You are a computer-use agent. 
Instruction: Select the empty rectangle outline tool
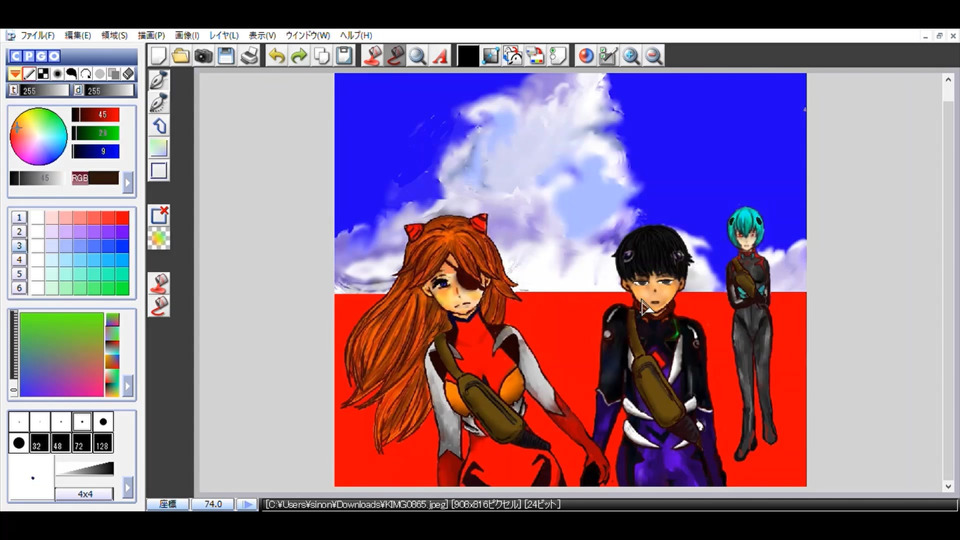point(159,170)
